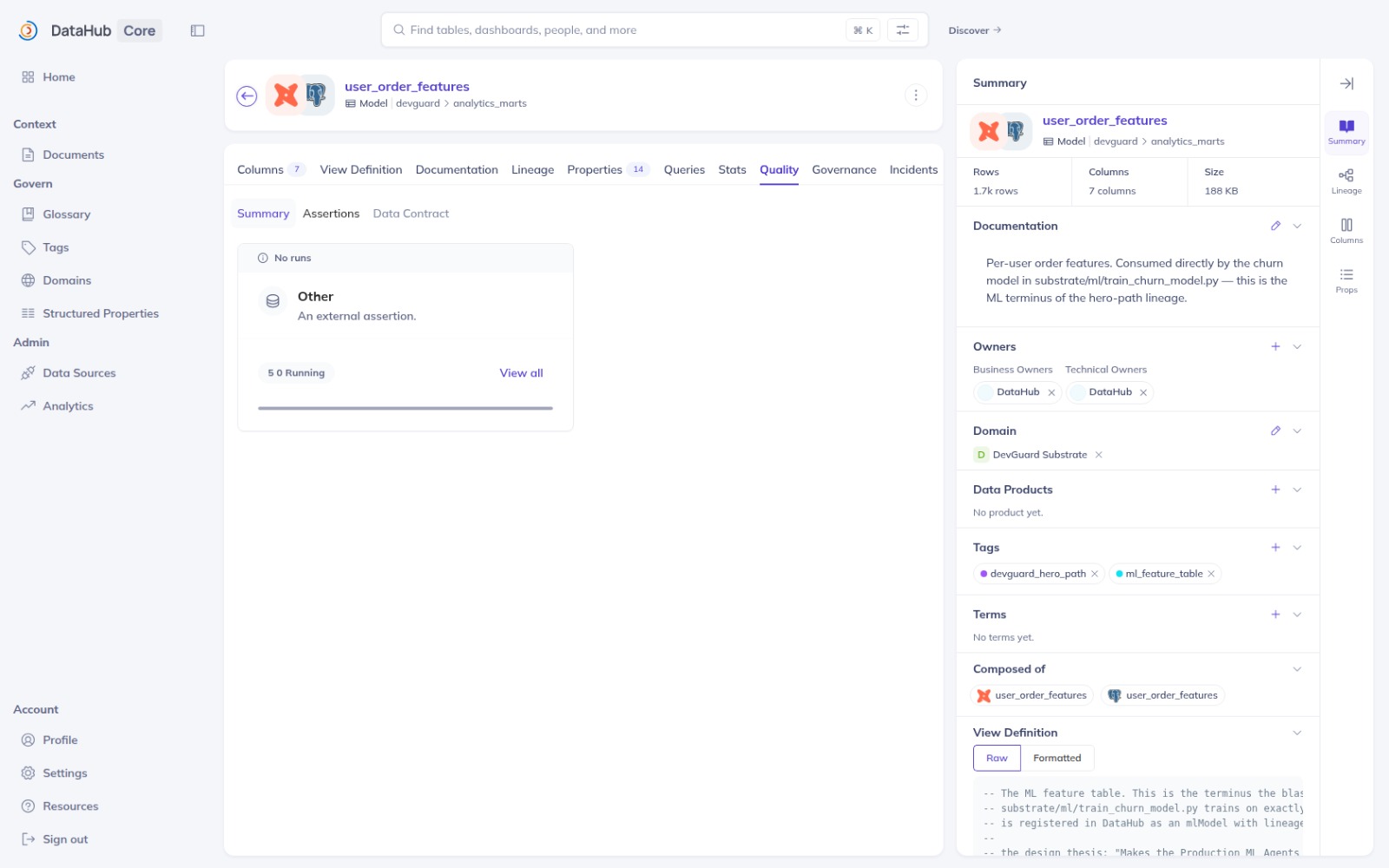
Task: Switch to the Lineage tab
Action: 532,170
